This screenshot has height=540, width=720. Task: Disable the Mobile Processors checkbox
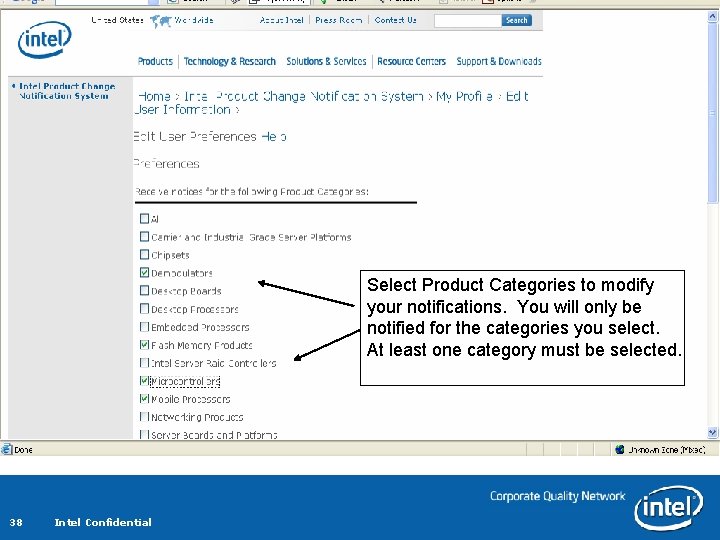145,399
